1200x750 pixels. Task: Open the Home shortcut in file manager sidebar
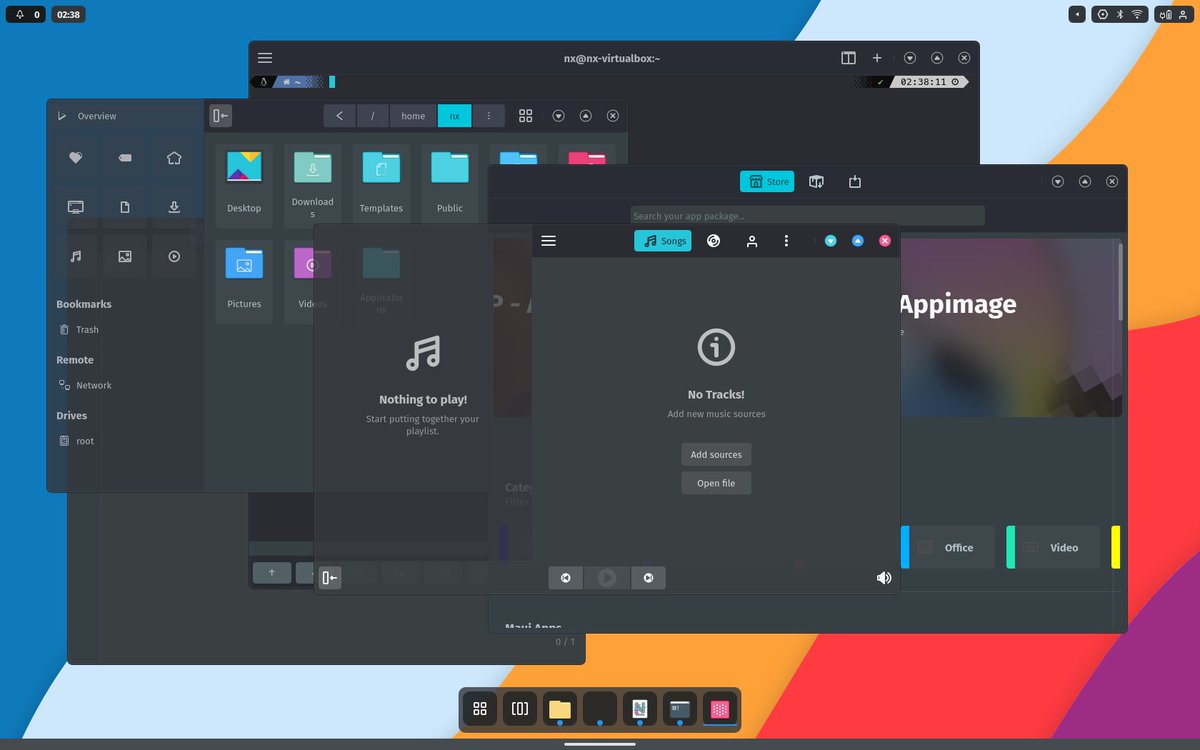[x=174, y=158]
